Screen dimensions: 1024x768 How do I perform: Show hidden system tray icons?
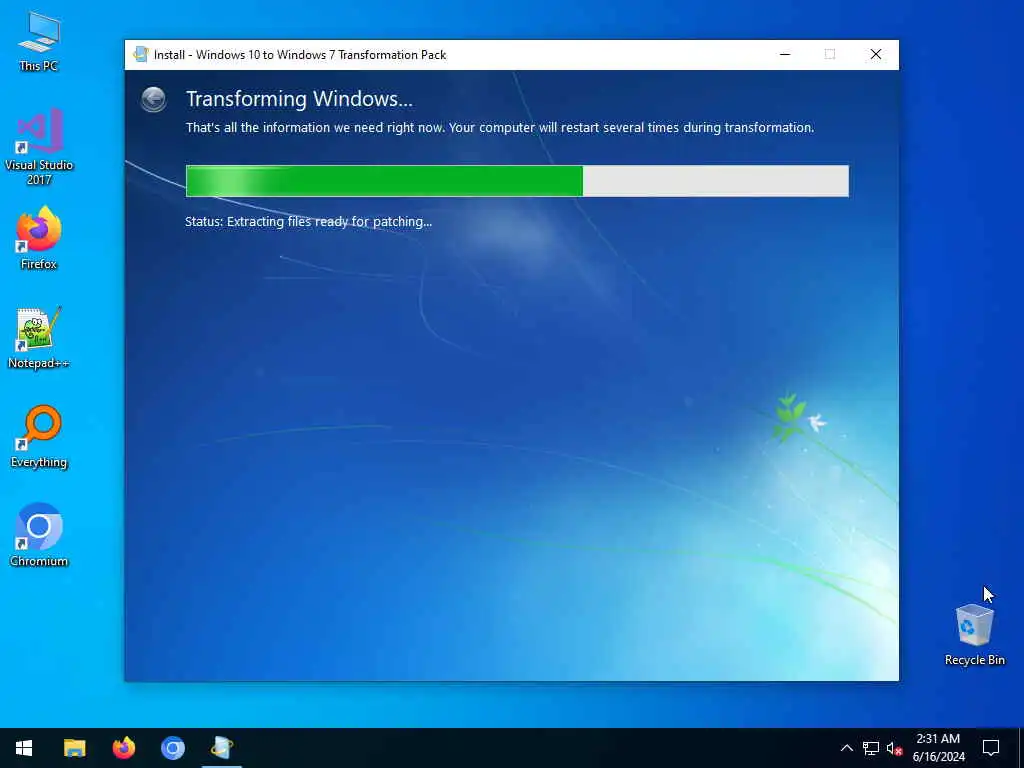tap(846, 748)
